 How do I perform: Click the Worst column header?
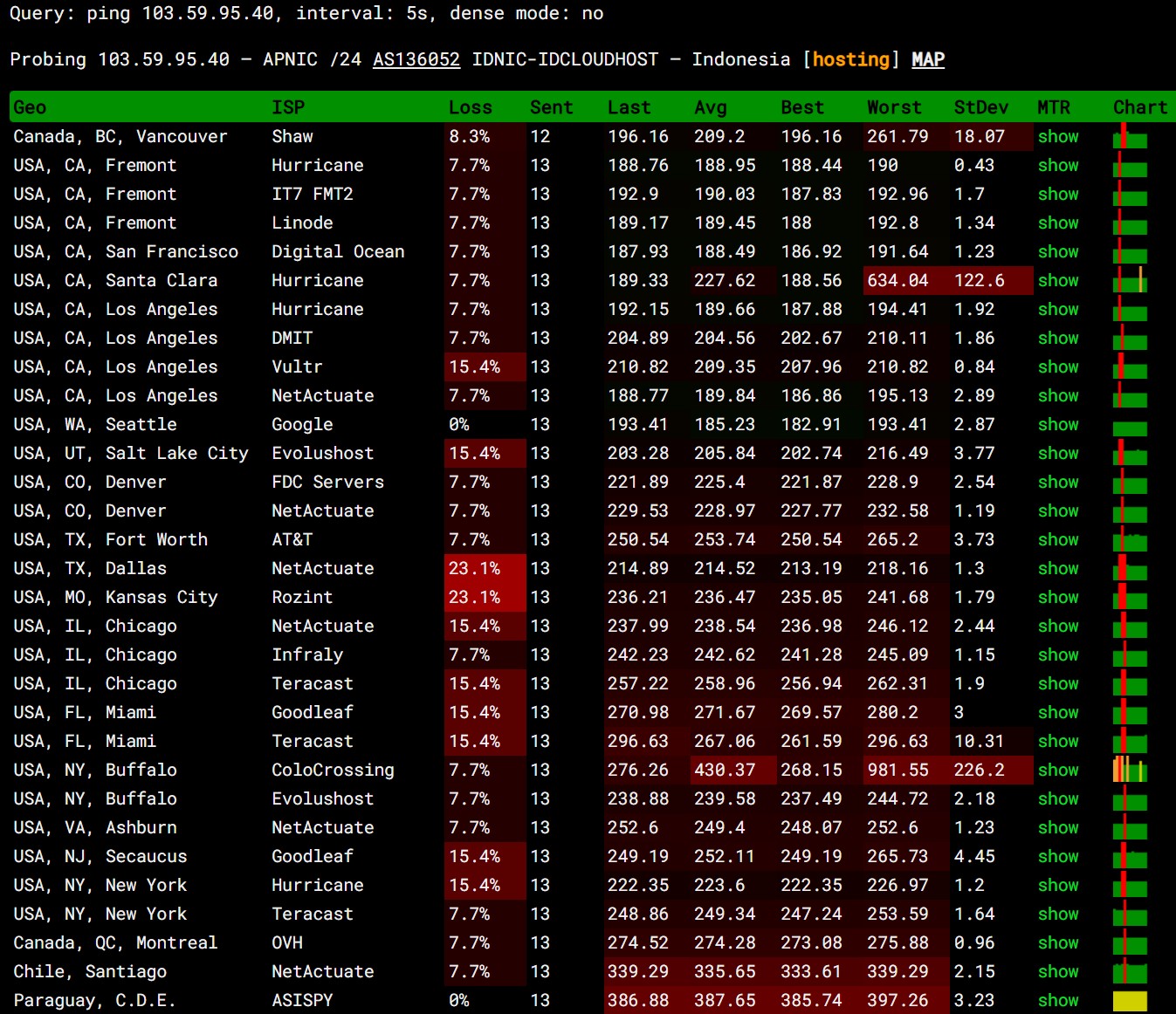tap(894, 107)
